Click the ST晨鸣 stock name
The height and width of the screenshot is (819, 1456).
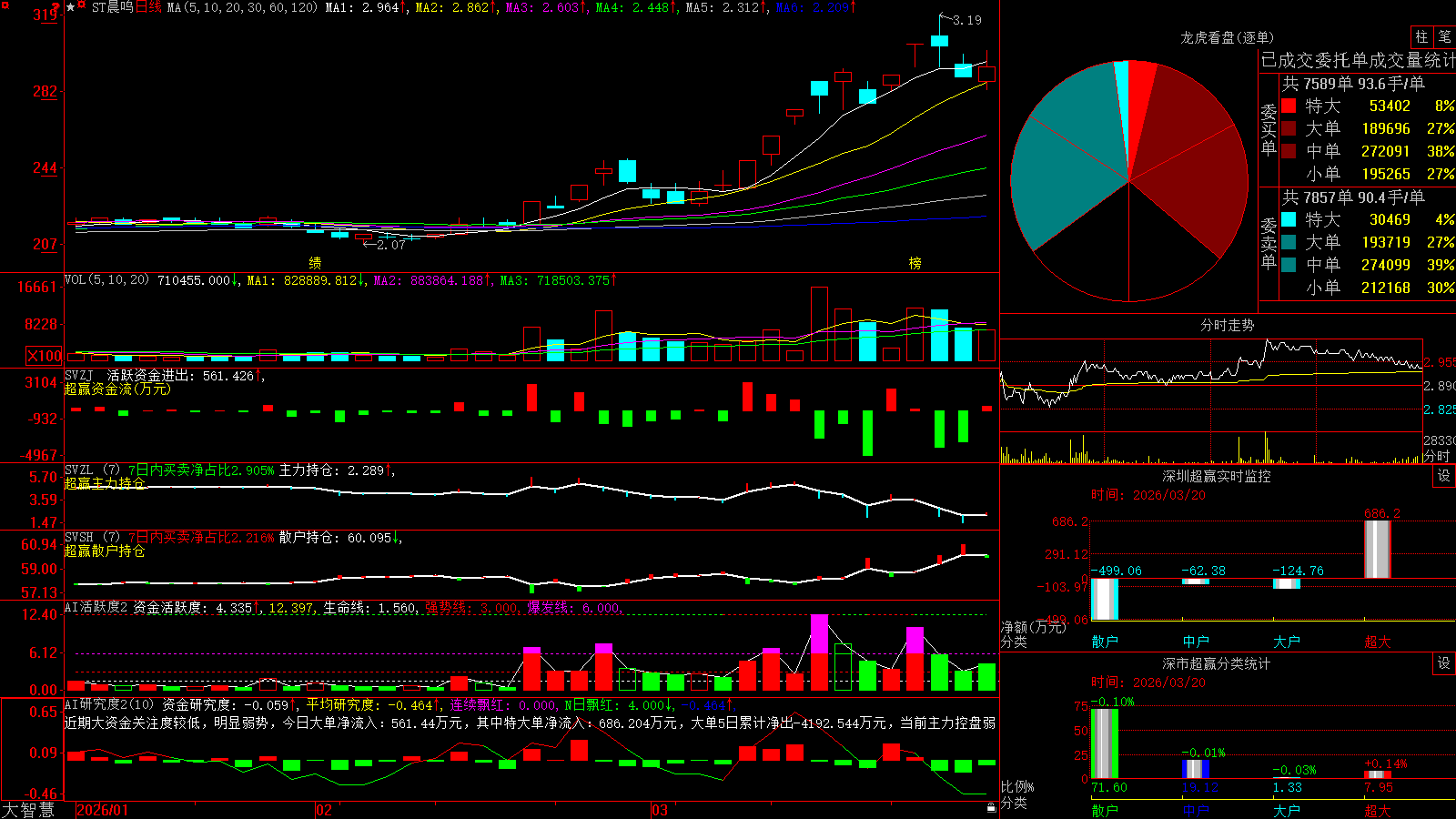point(112,7)
